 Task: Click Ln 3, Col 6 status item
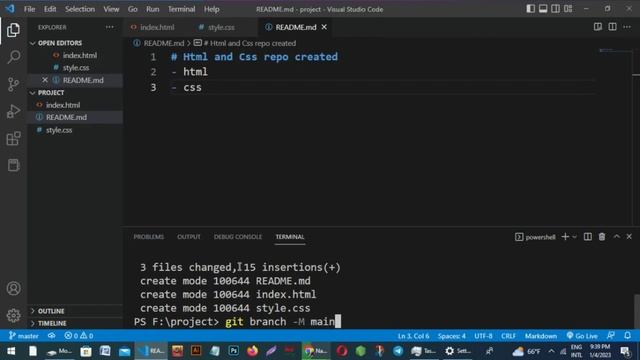[x=413, y=336]
